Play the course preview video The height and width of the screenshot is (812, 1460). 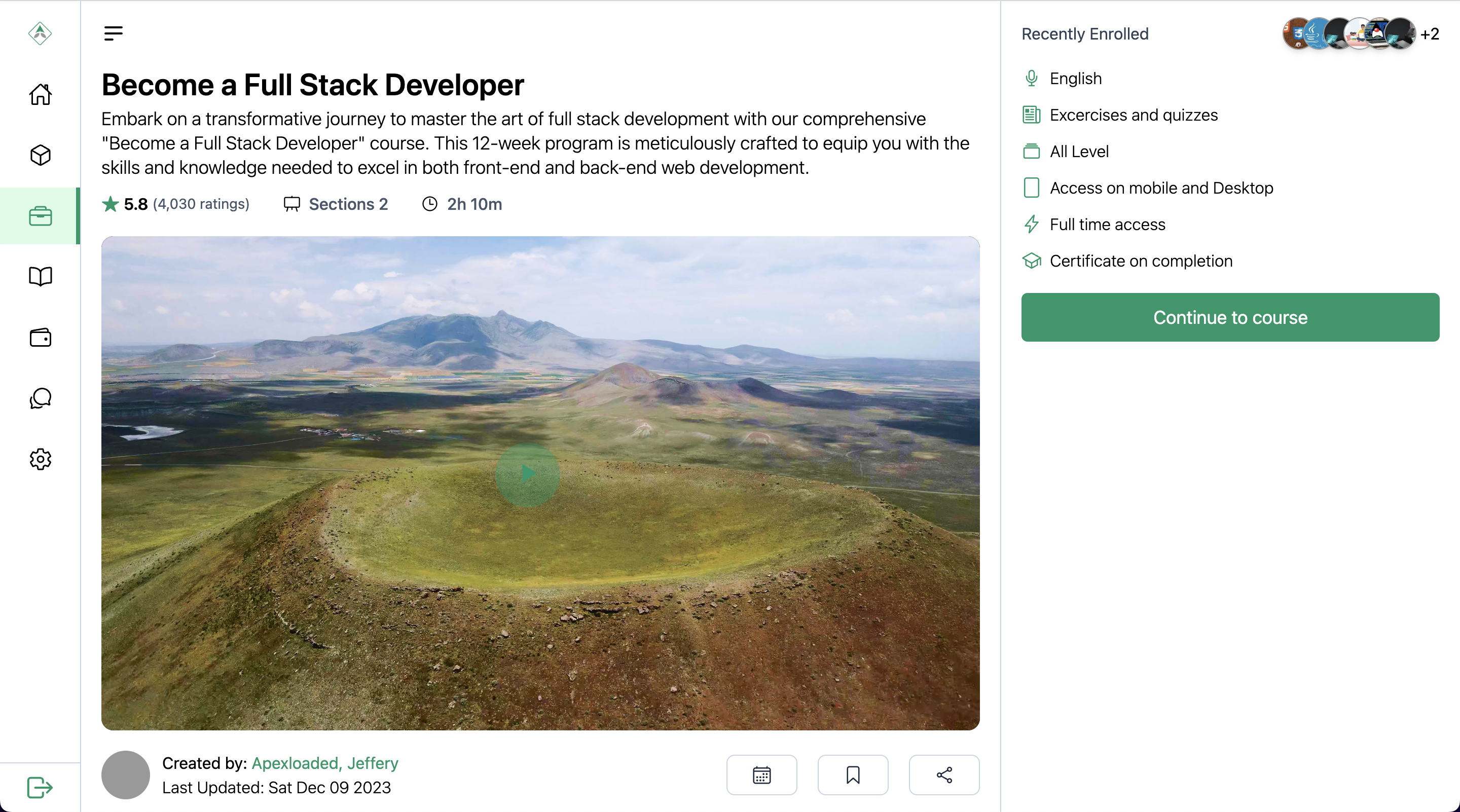point(527,474)
